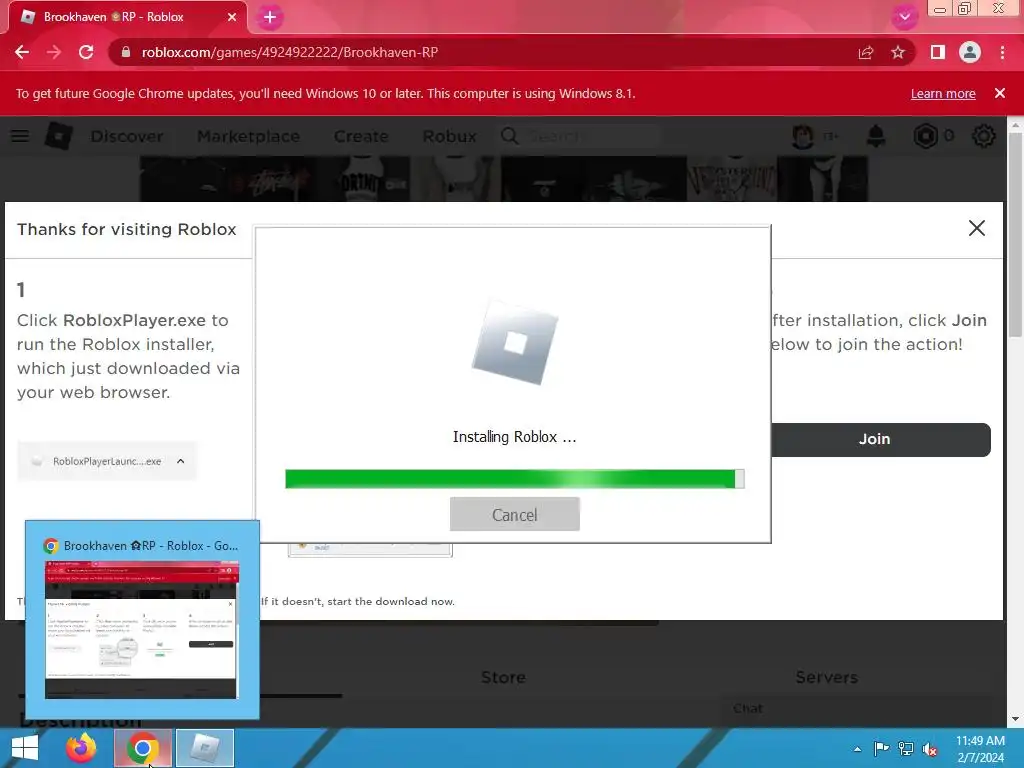This screenshot has width=1024, height=768.
Task: Dismiss the Chrome update warning bar
Action: (999, 93)
